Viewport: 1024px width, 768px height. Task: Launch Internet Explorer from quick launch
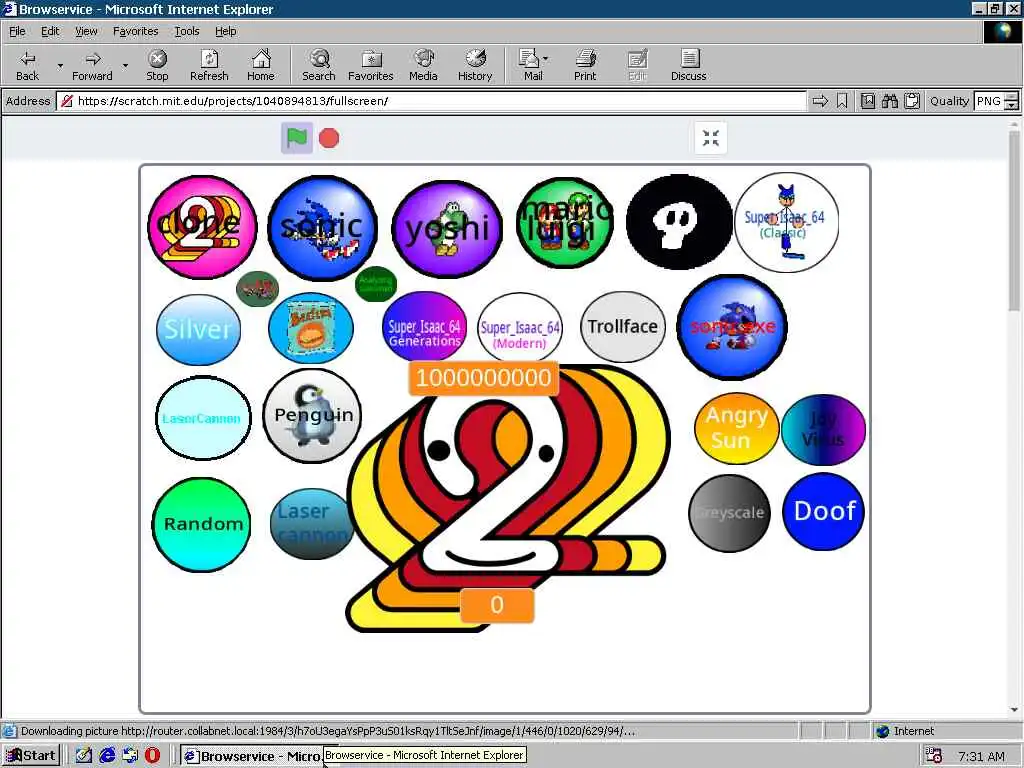click(107, 756)
